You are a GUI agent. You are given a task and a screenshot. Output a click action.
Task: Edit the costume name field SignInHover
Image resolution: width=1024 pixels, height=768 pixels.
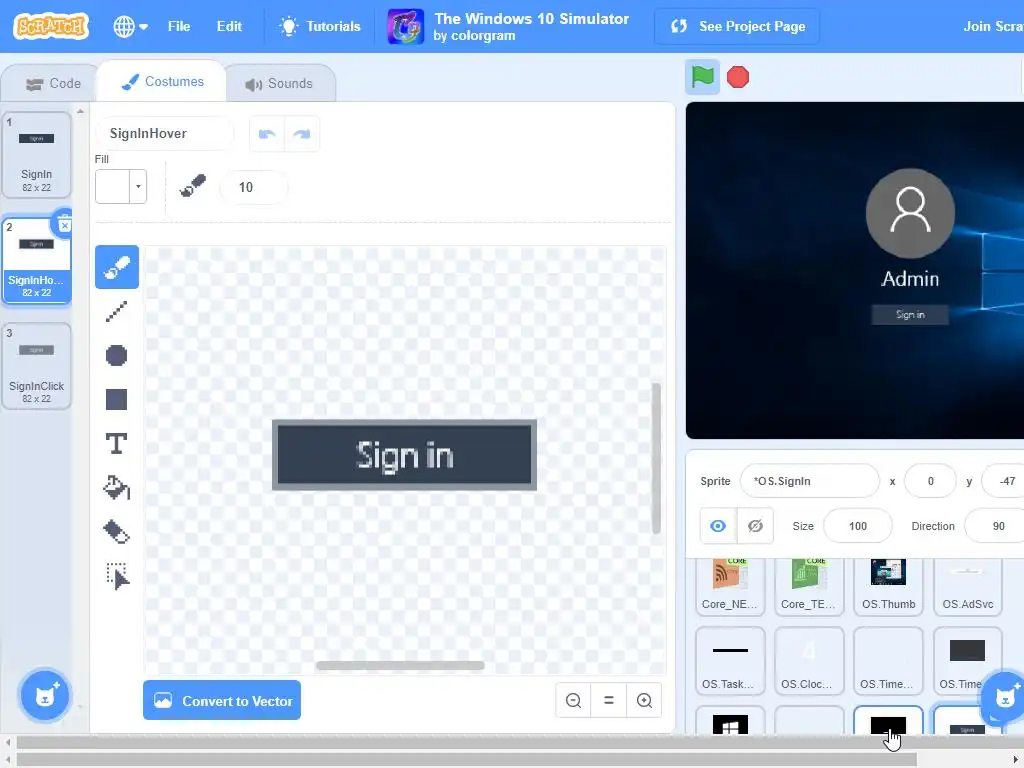pyautogui.click(x=165, y=134)
